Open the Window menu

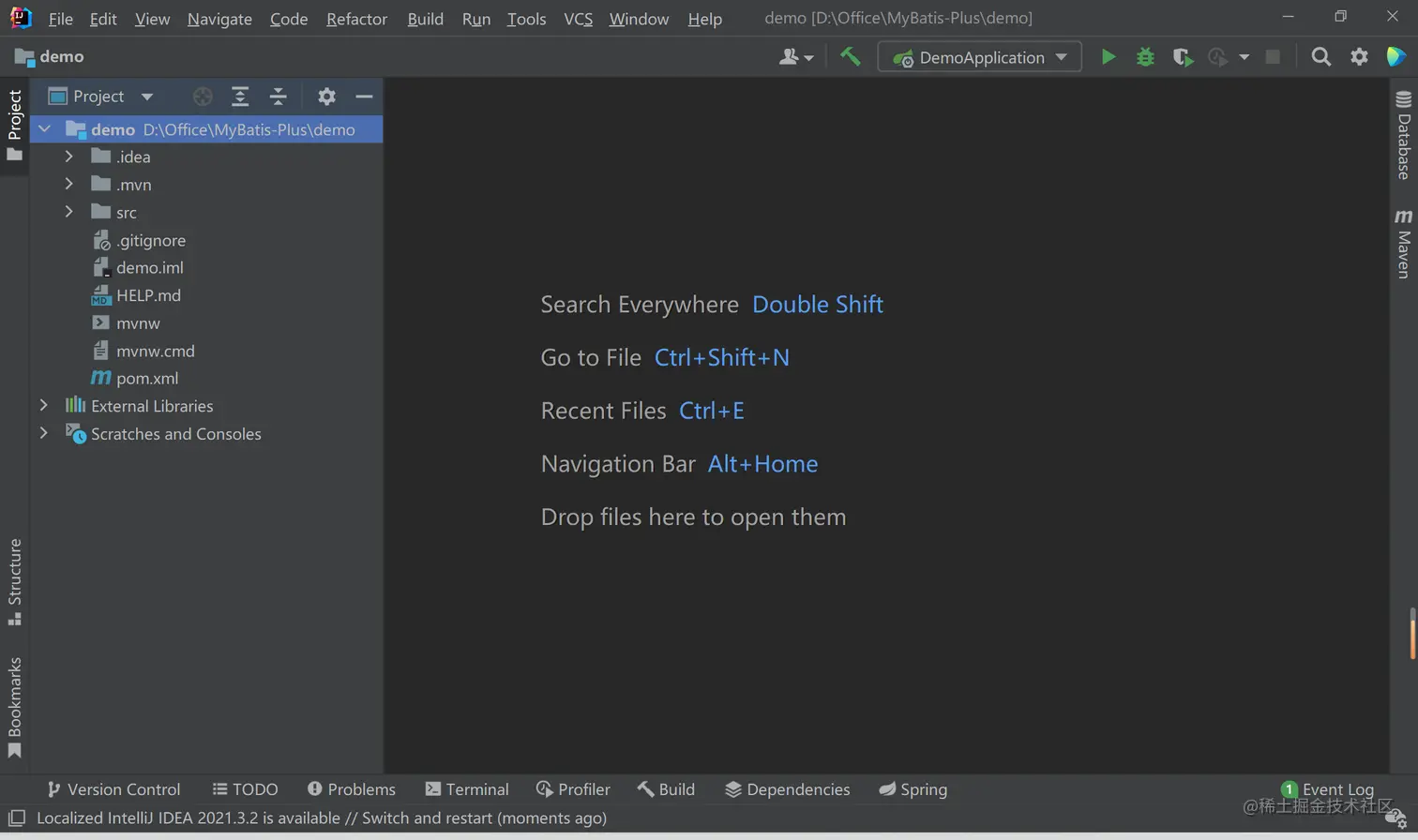tap(639, 19)
